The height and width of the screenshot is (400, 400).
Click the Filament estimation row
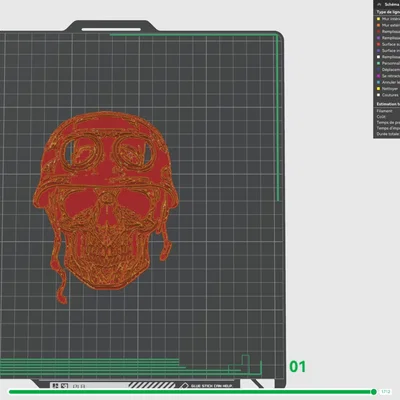[388, 111]
